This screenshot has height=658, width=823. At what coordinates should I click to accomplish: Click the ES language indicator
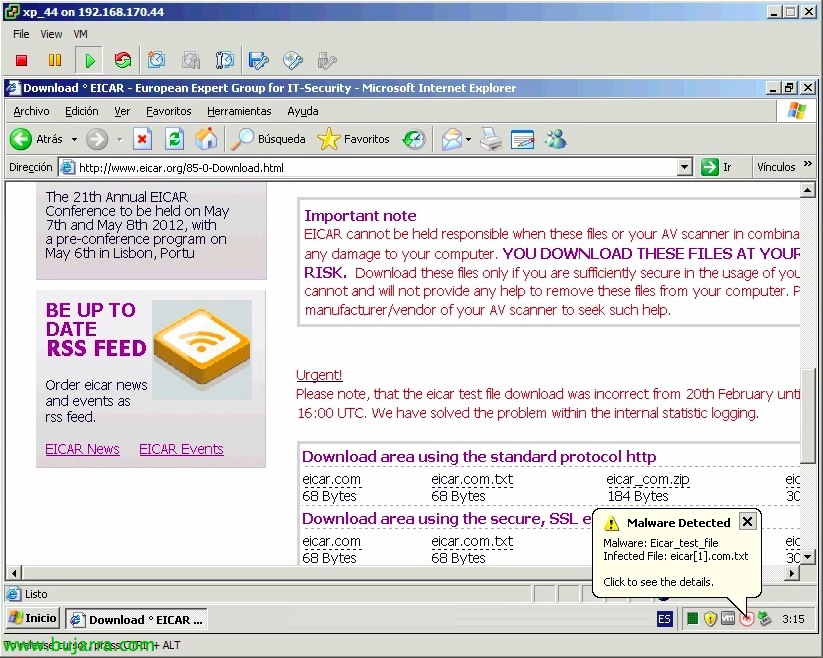tap(664, 619)
